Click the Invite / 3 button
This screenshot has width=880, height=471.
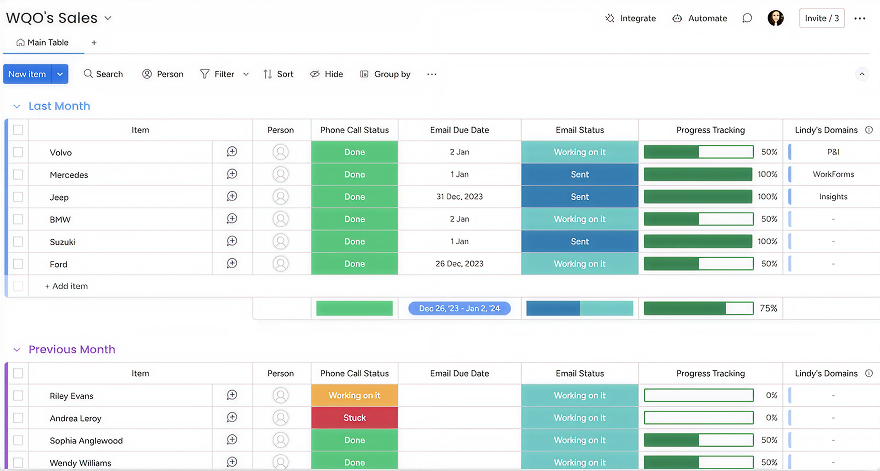tap(822, 18)
